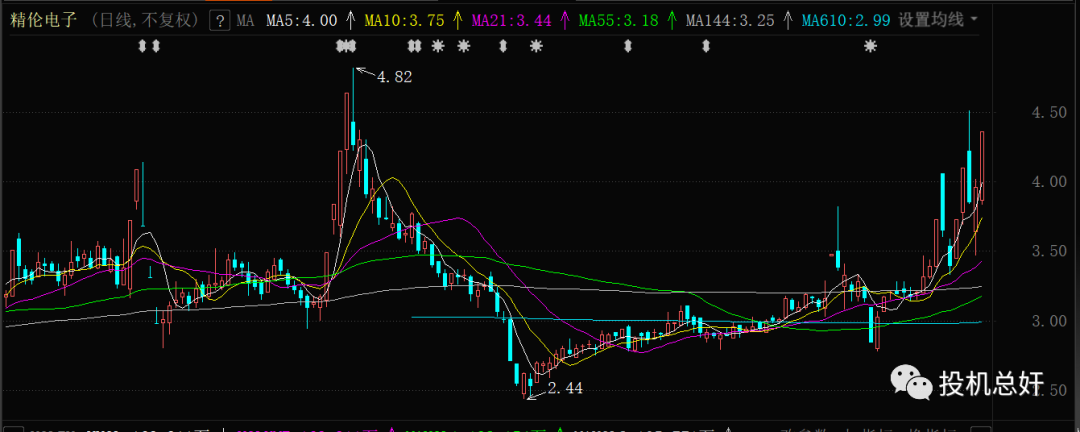Screen dimensions: 1080x432
Task: Click the 4.82 high price label
Action: tap(394, 76)
